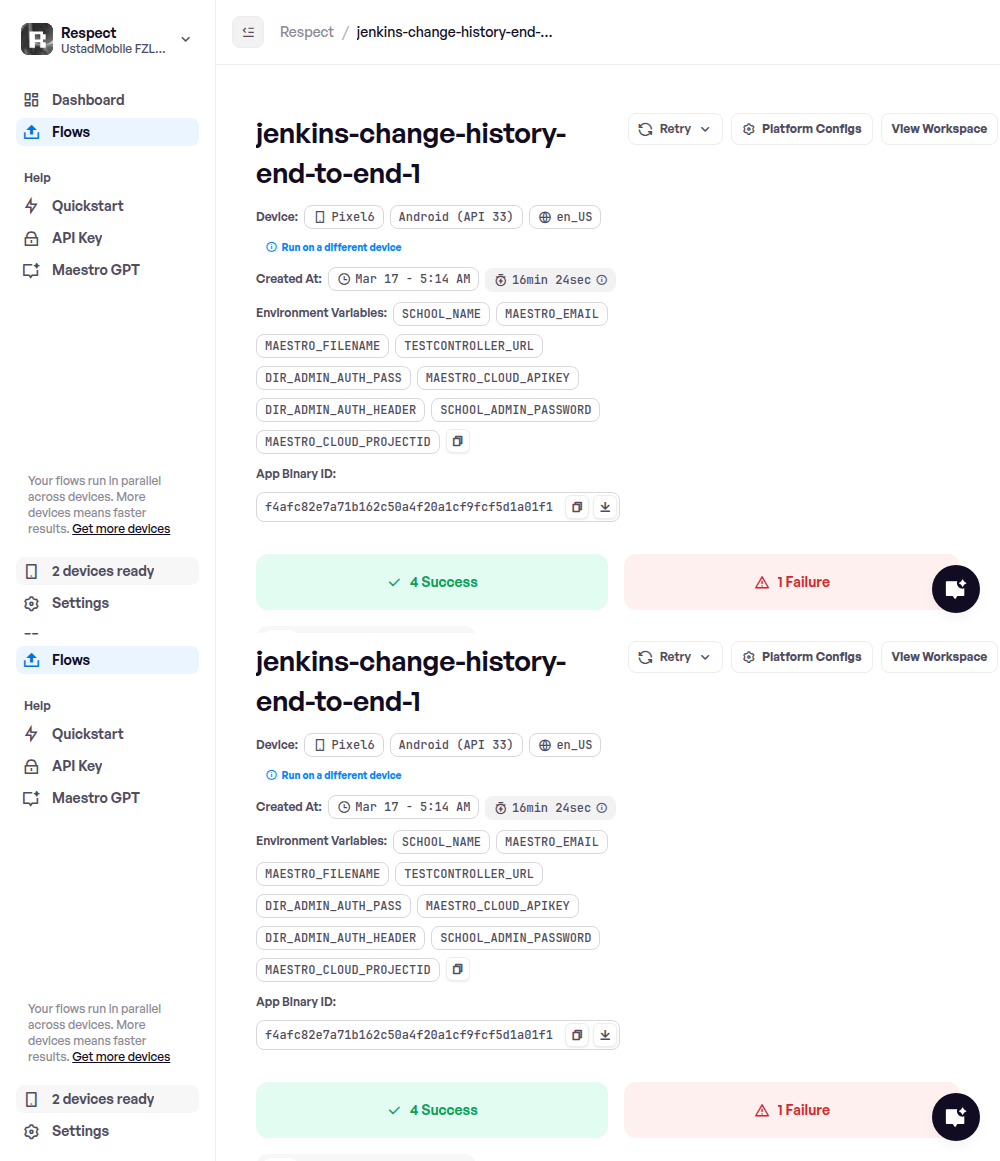Open the upper Maestro GPT sparkle icon
This screenshot has height=1161, width=1000.
click(32, 270)
